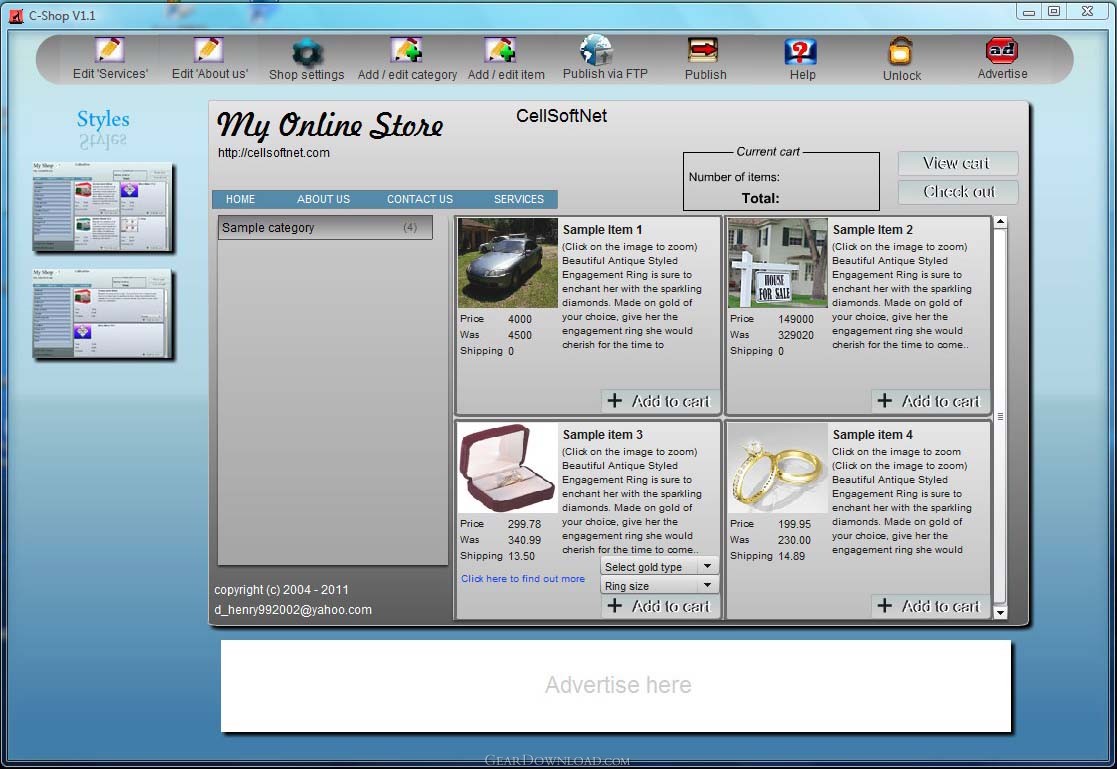
Task: Open Shop settings gear icon
Action: pos(306,52)
